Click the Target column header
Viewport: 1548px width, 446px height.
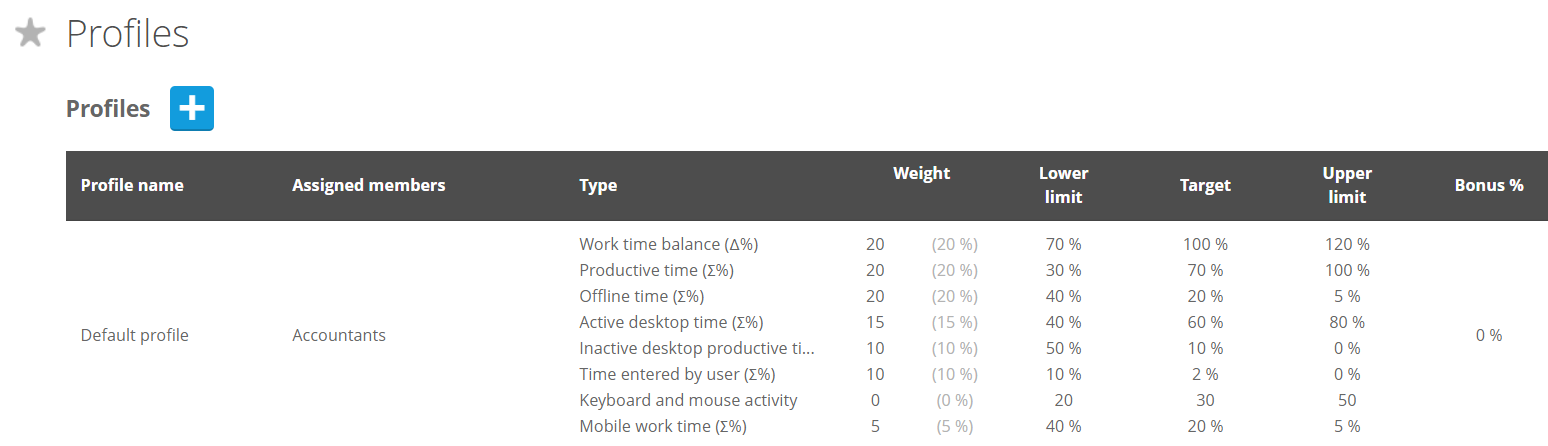(x=1205, y=185)
